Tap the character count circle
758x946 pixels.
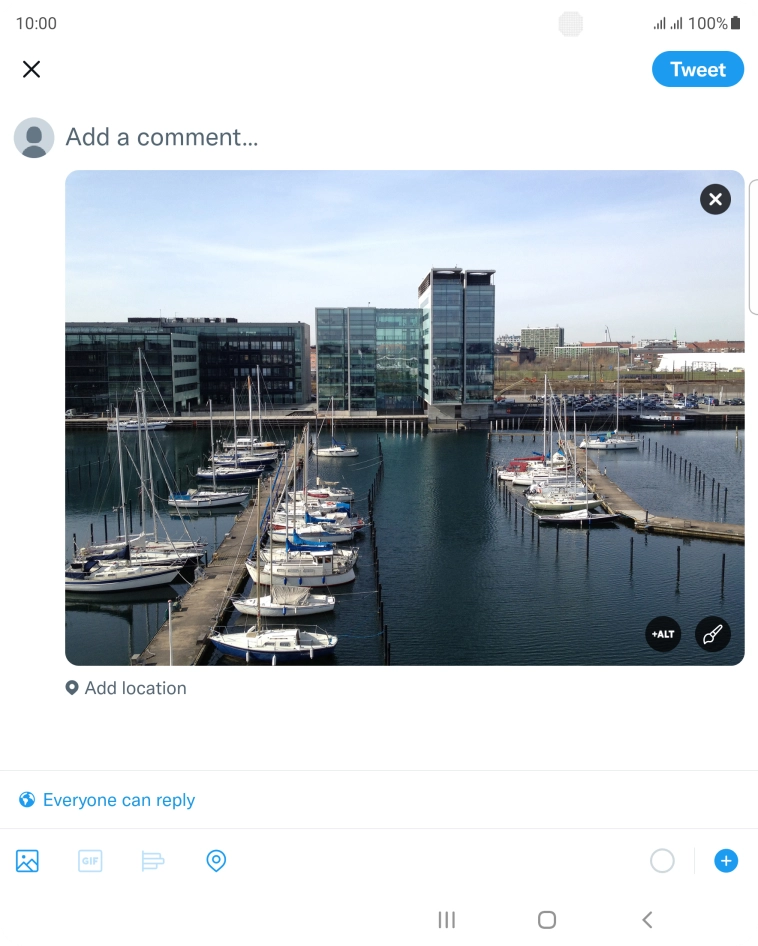click(662, 861)
